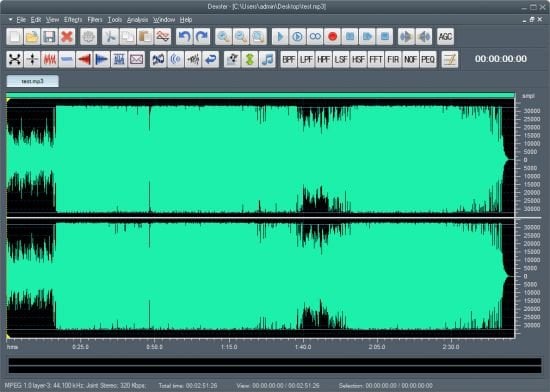Expand the dropdown arrow beside File menu
This screenshot has height=392, width=550.
tap(11, 20)
